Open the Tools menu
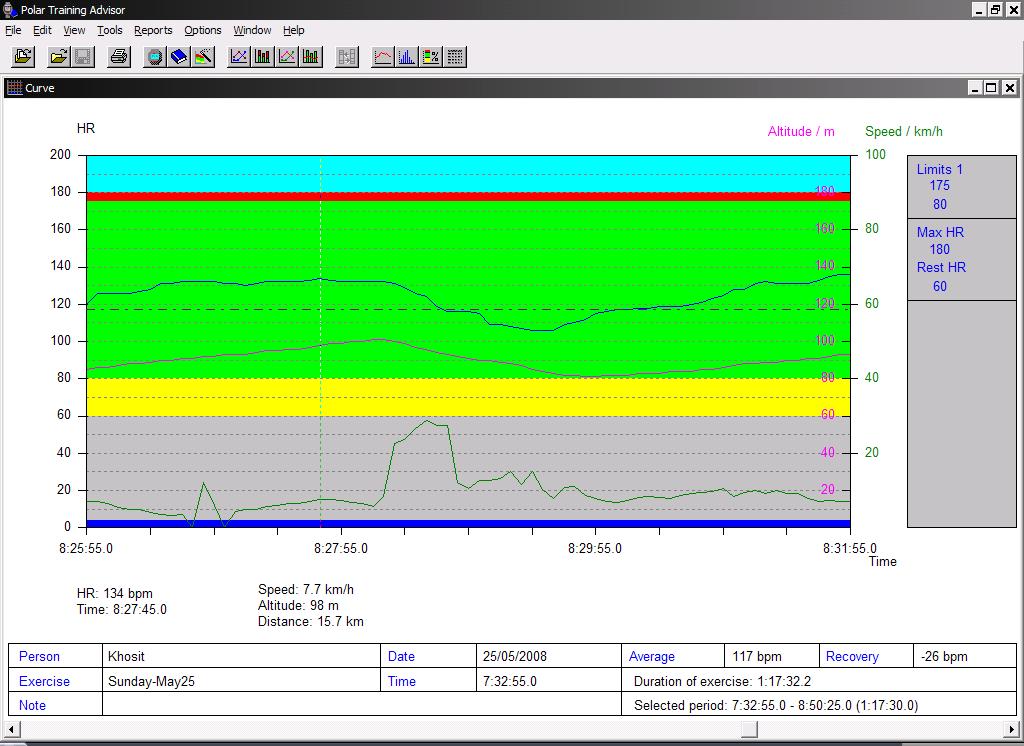 [109, 30]
